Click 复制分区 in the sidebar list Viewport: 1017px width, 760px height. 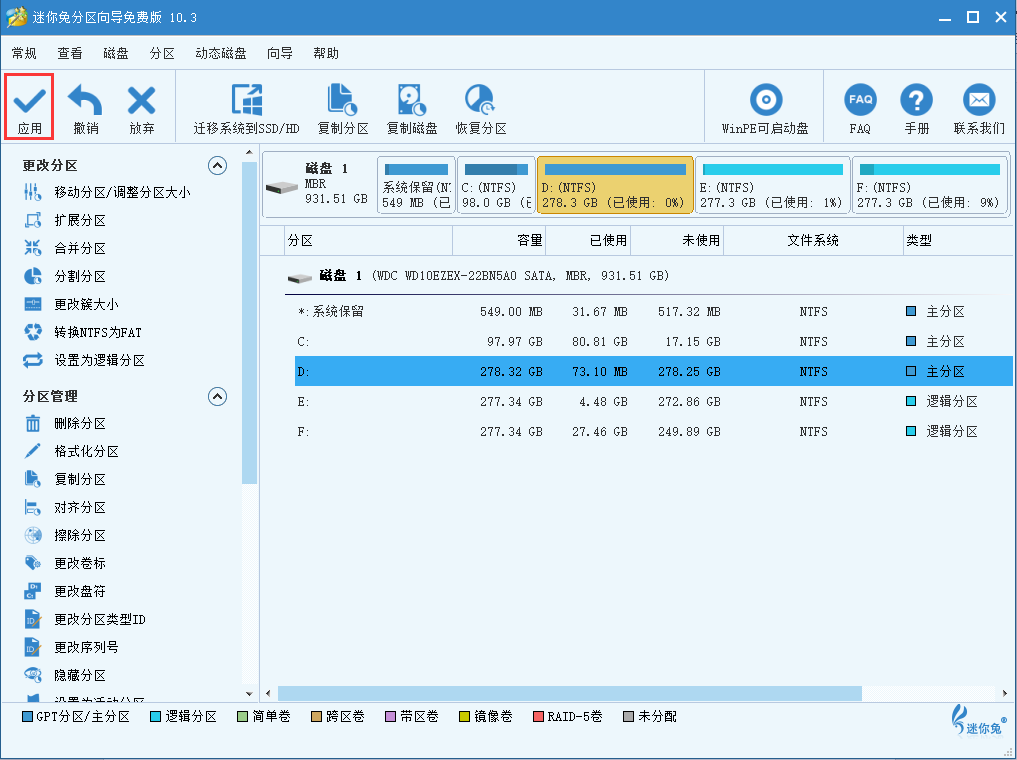(64, 479)
